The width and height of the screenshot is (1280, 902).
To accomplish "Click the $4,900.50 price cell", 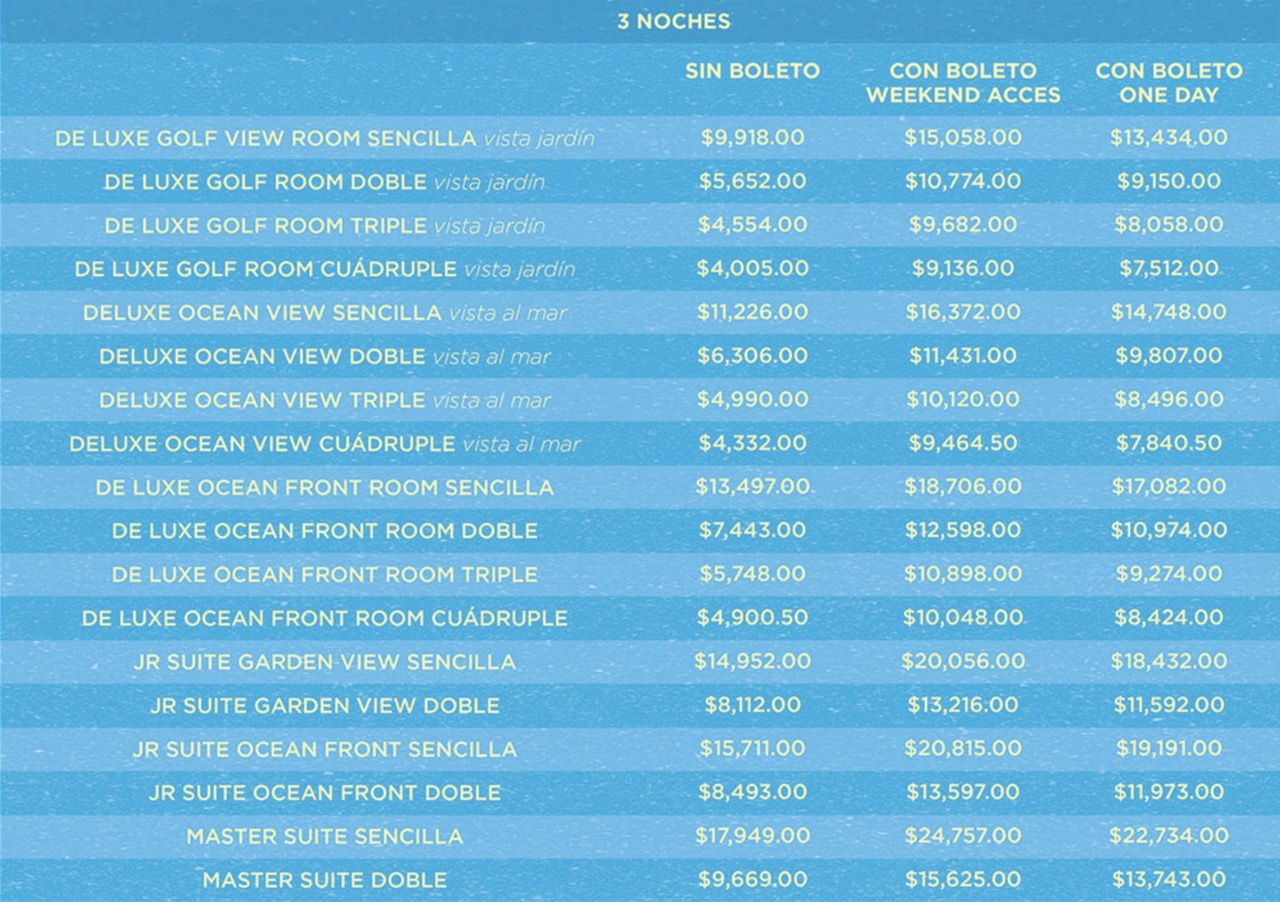I will 752,618.
